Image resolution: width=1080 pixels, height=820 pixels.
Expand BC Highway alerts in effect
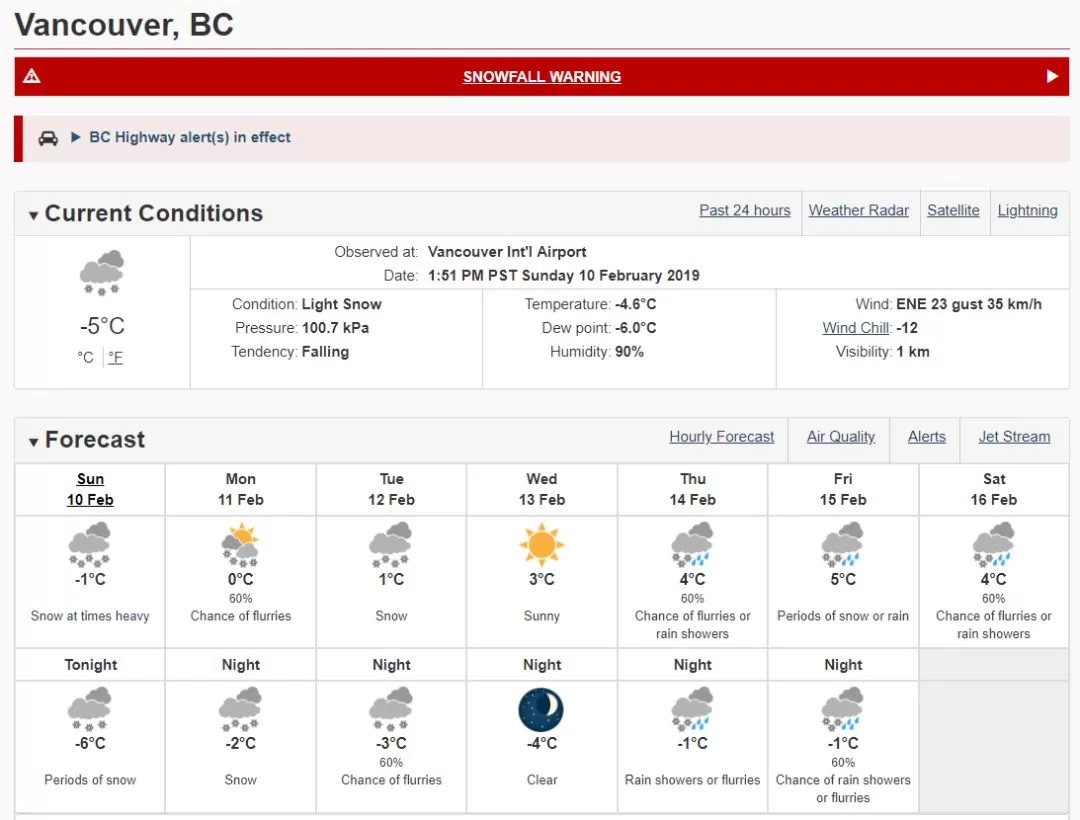click(x=189, y=137)
